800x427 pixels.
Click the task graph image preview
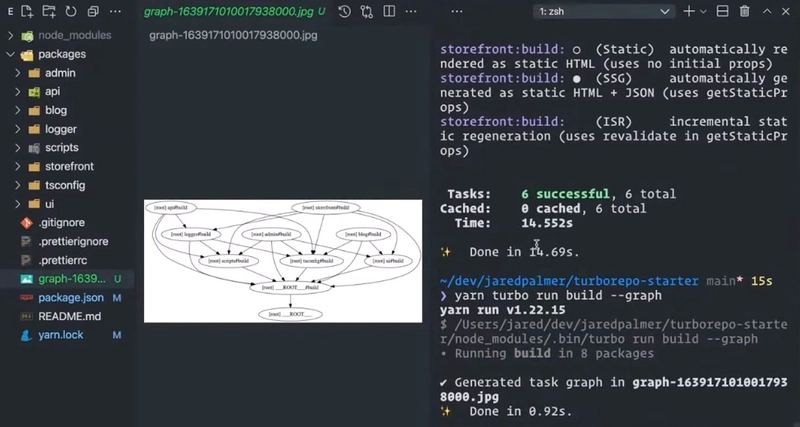[x=283, y=261]
